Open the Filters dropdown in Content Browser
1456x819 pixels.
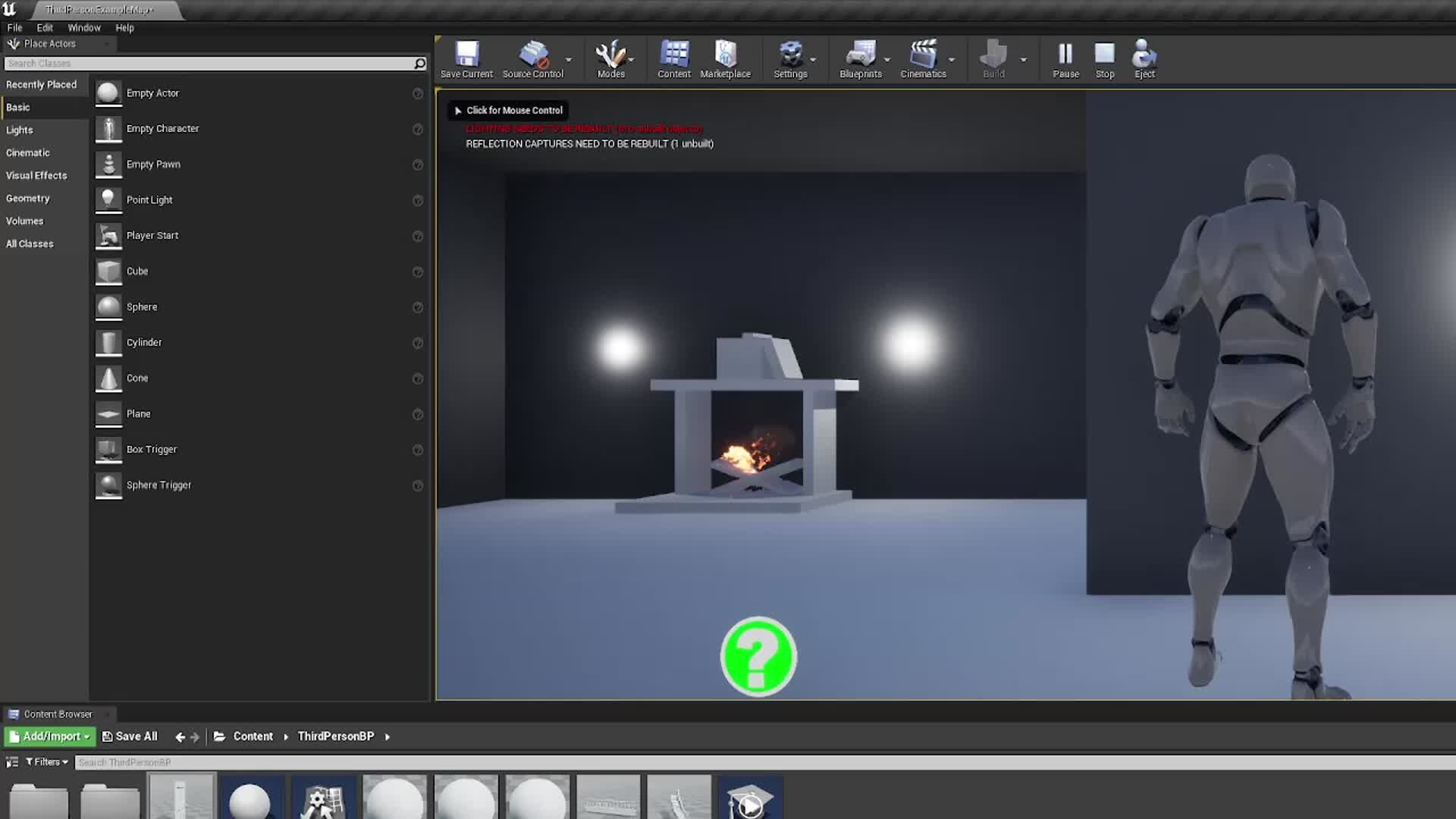[47, 762]
